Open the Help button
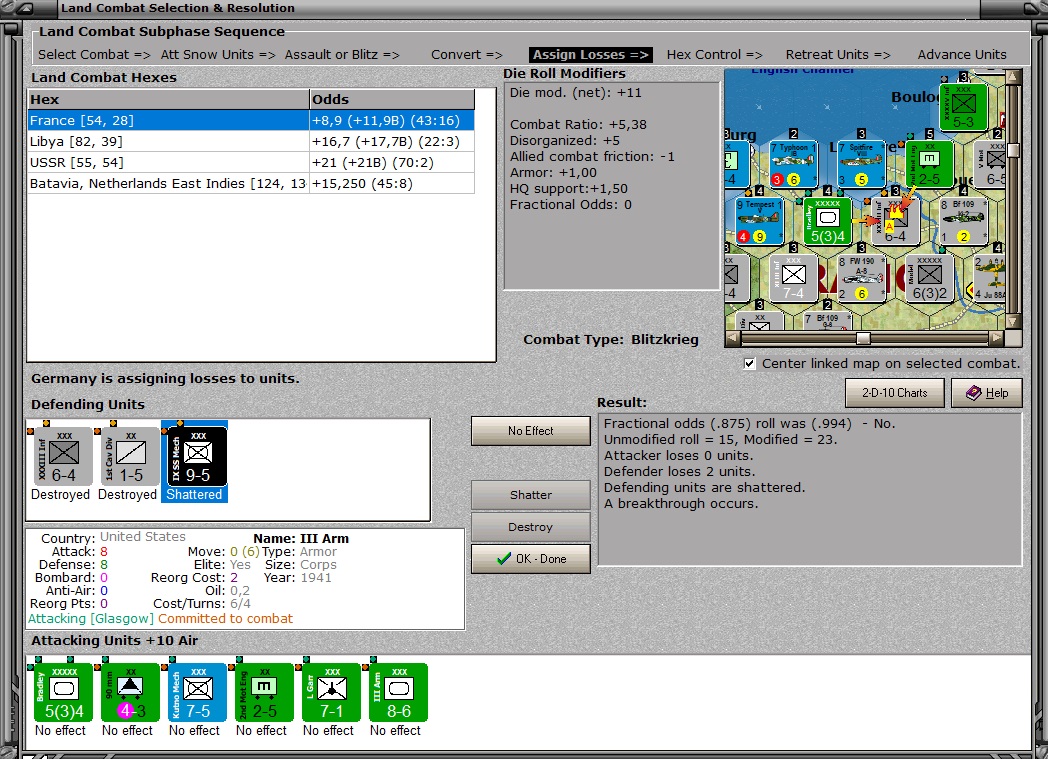 (987, 393)
